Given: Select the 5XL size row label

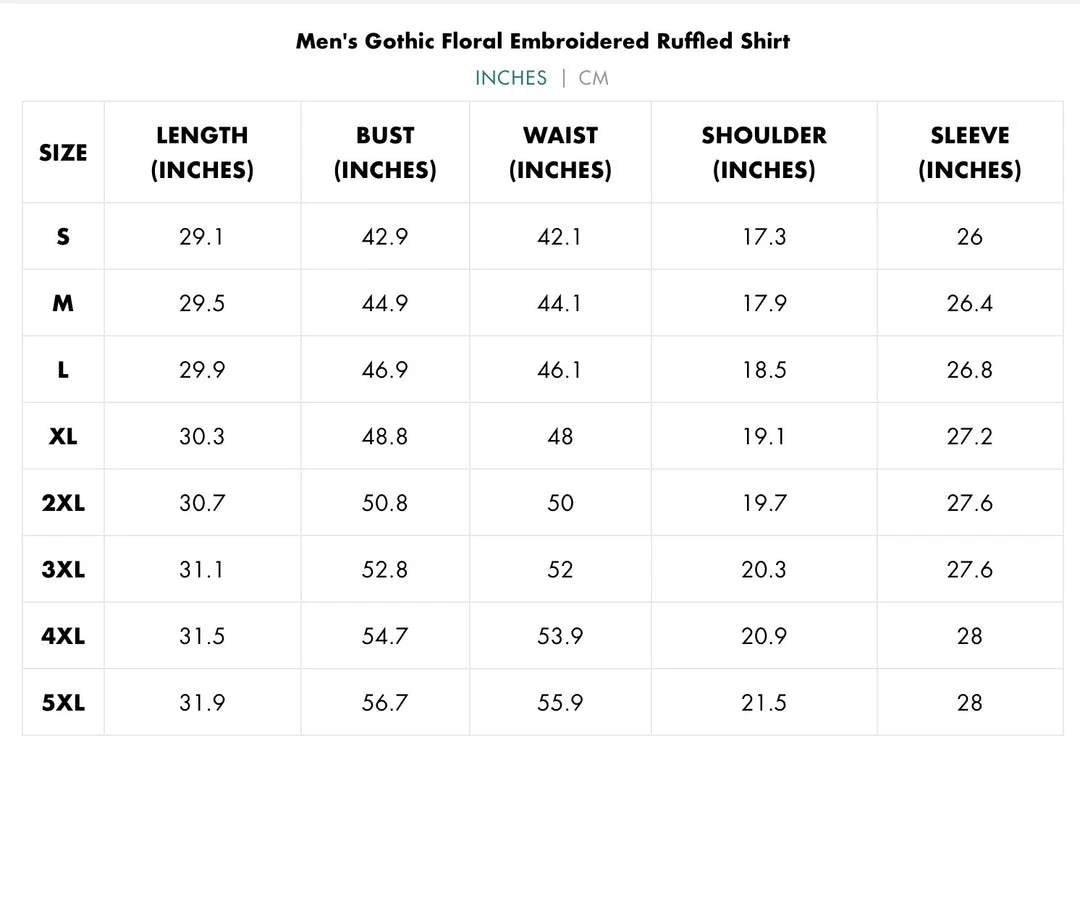Looking at the screenshot, I should coord(63,703).
